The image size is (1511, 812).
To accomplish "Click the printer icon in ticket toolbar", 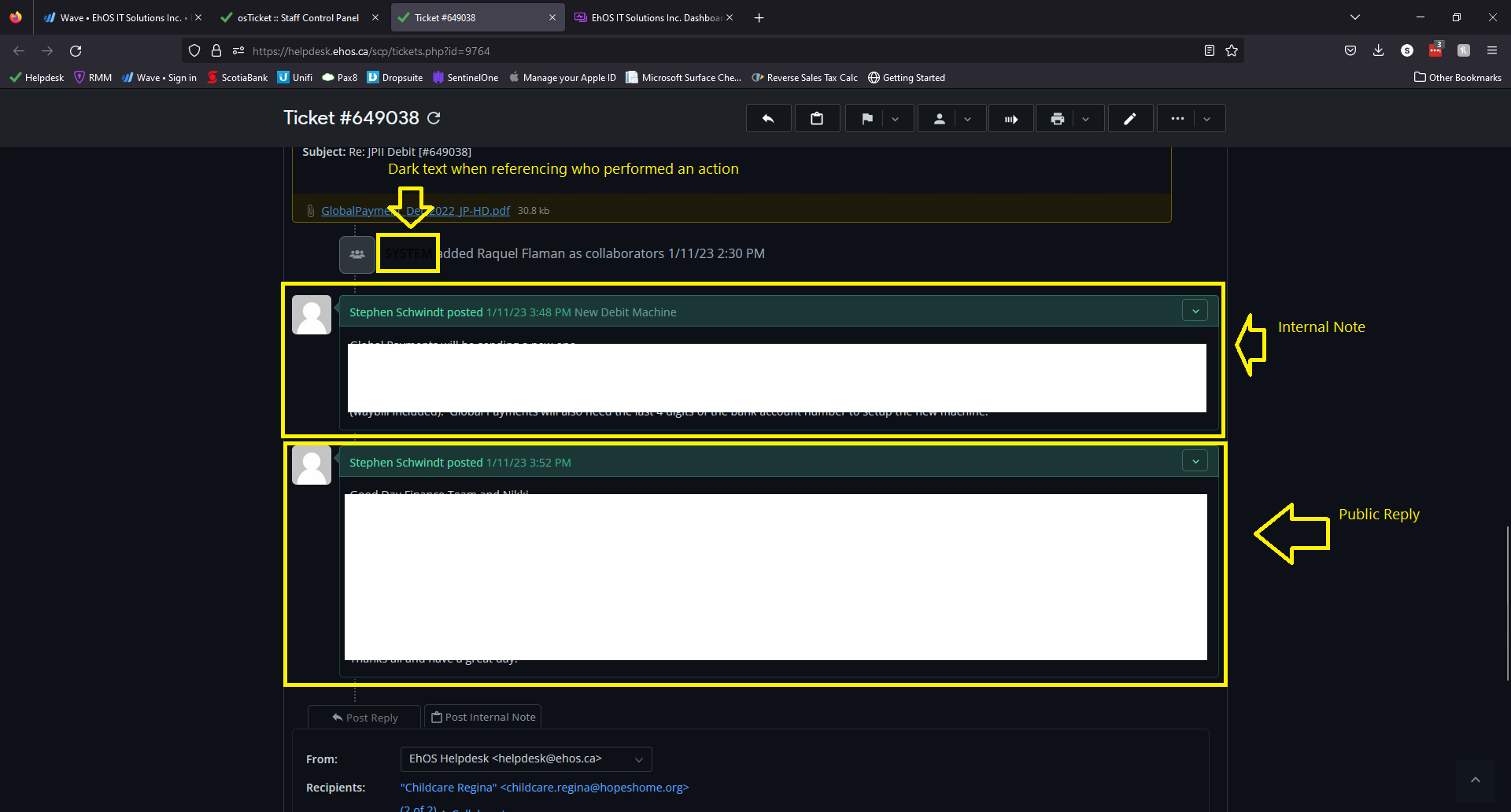I will [1058, 119].
